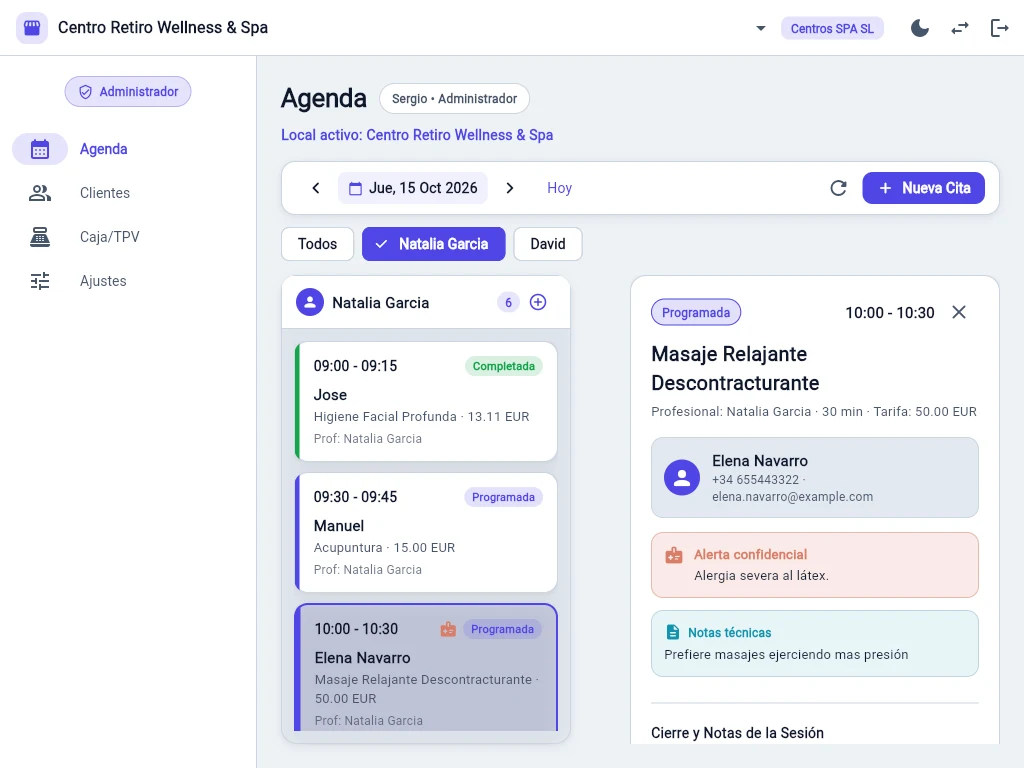Click the swap arrows icon in header
This screenshot has width=1024, height=768.
[959, 28]
